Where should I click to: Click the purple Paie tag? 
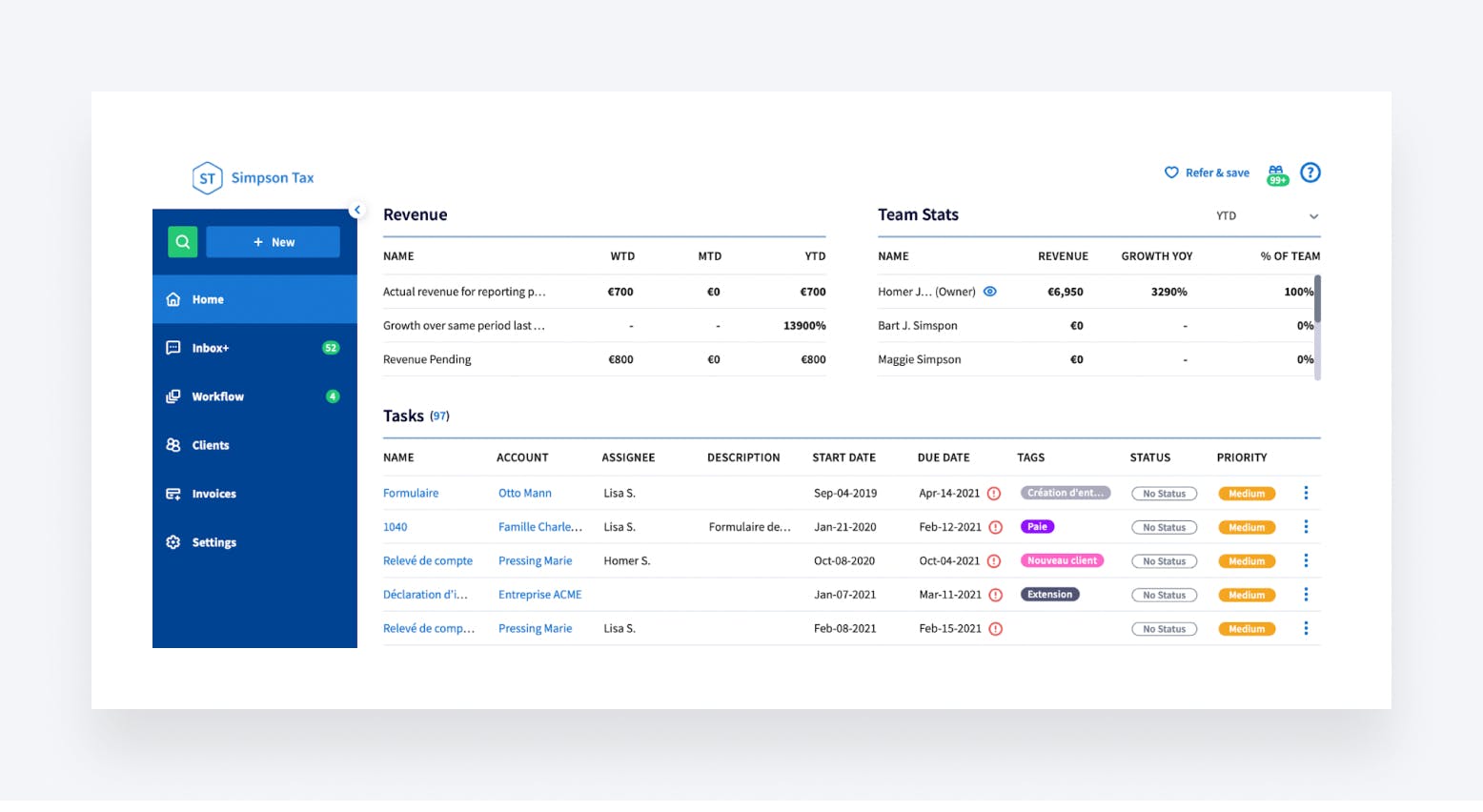[x=1037, y=527]
